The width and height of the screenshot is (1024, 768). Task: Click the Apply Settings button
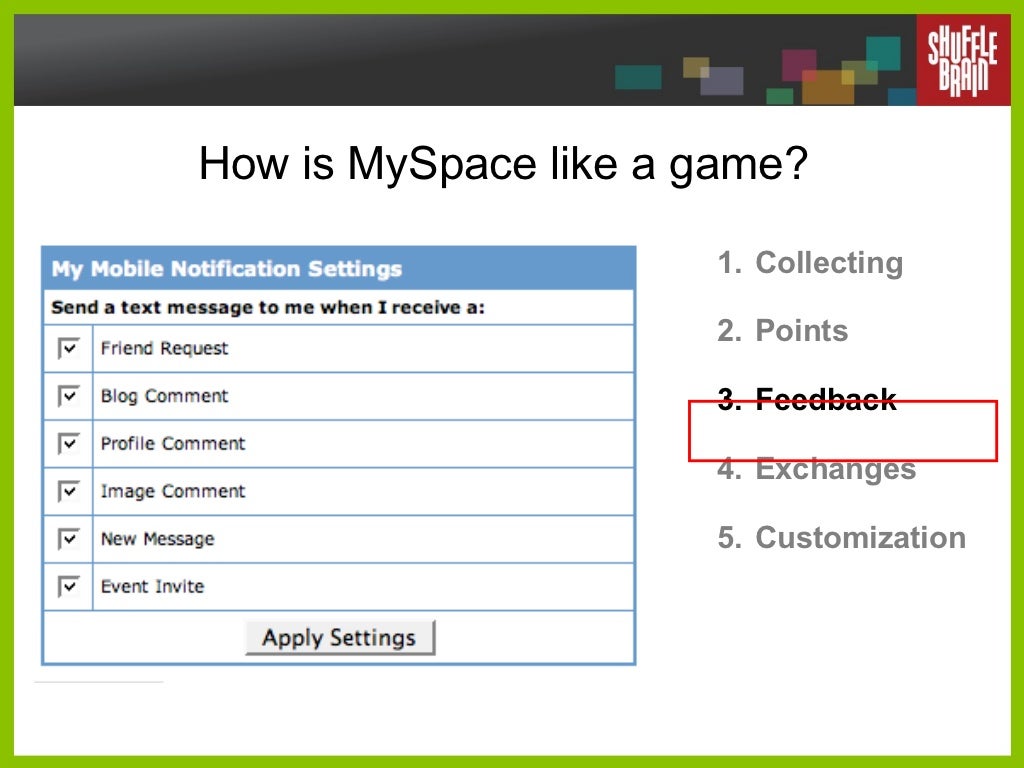(340, 637)
